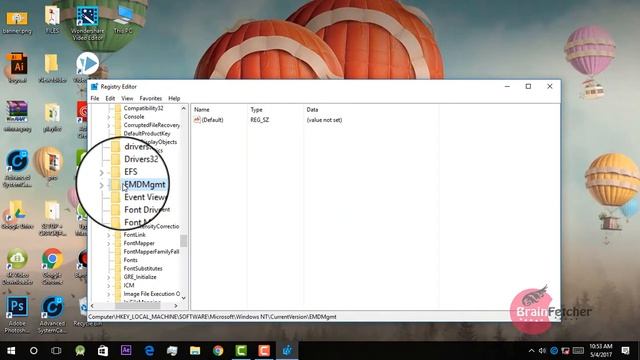This screenshot has height=360, width=640.
Task: Click the Windows Start button
Action: [x=11, y=351]
